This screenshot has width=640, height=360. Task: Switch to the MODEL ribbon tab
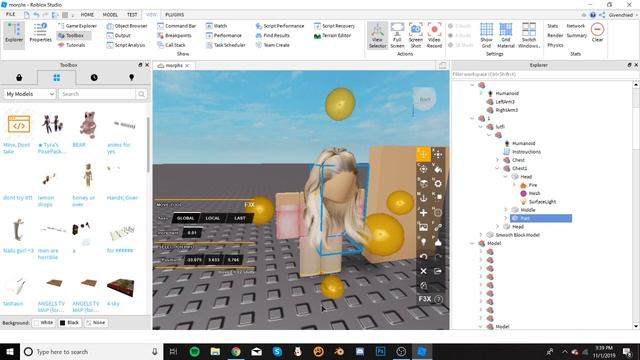coord(110,14)
